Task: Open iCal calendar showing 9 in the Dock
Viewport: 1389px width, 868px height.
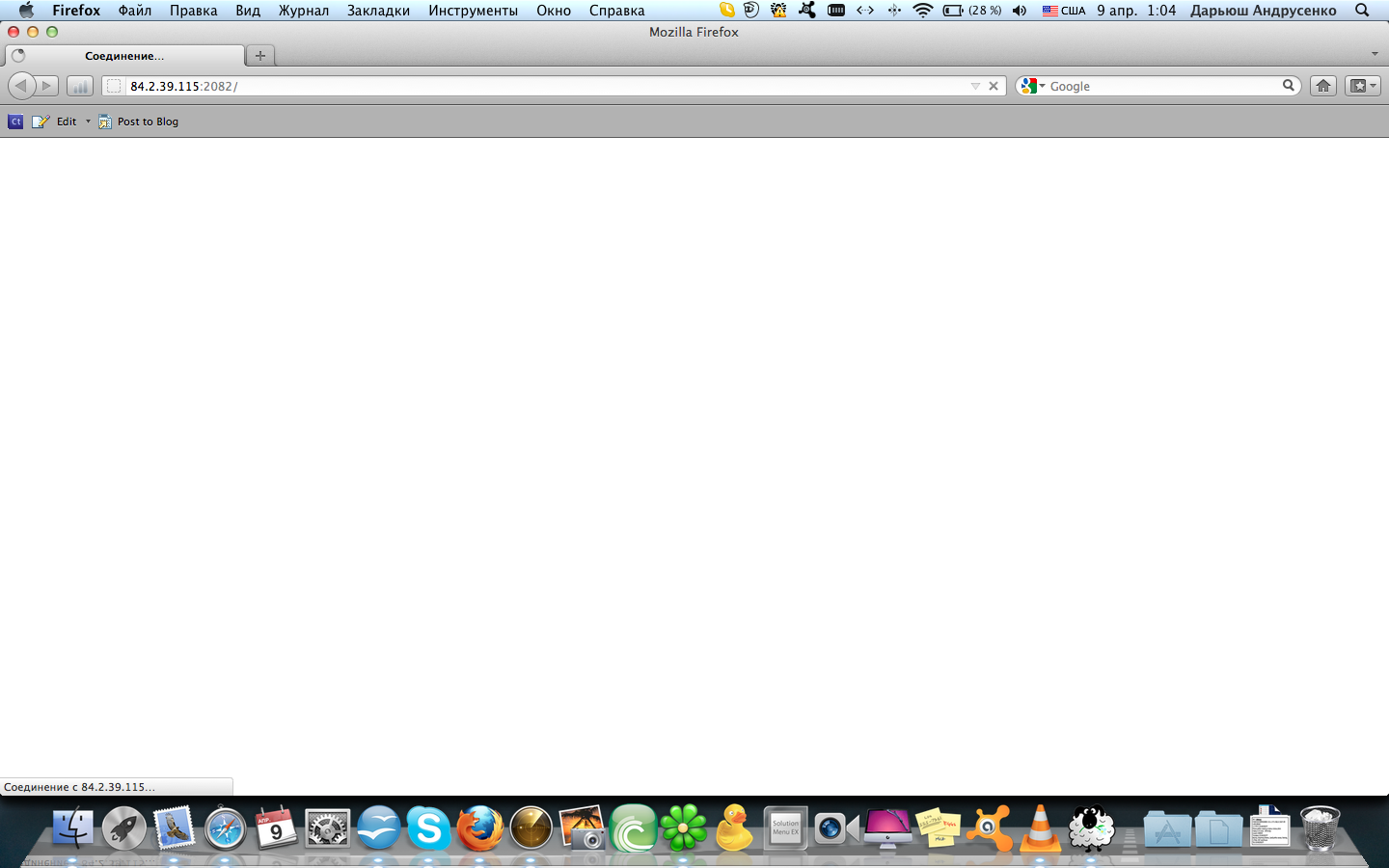Action: click(276, 827)
